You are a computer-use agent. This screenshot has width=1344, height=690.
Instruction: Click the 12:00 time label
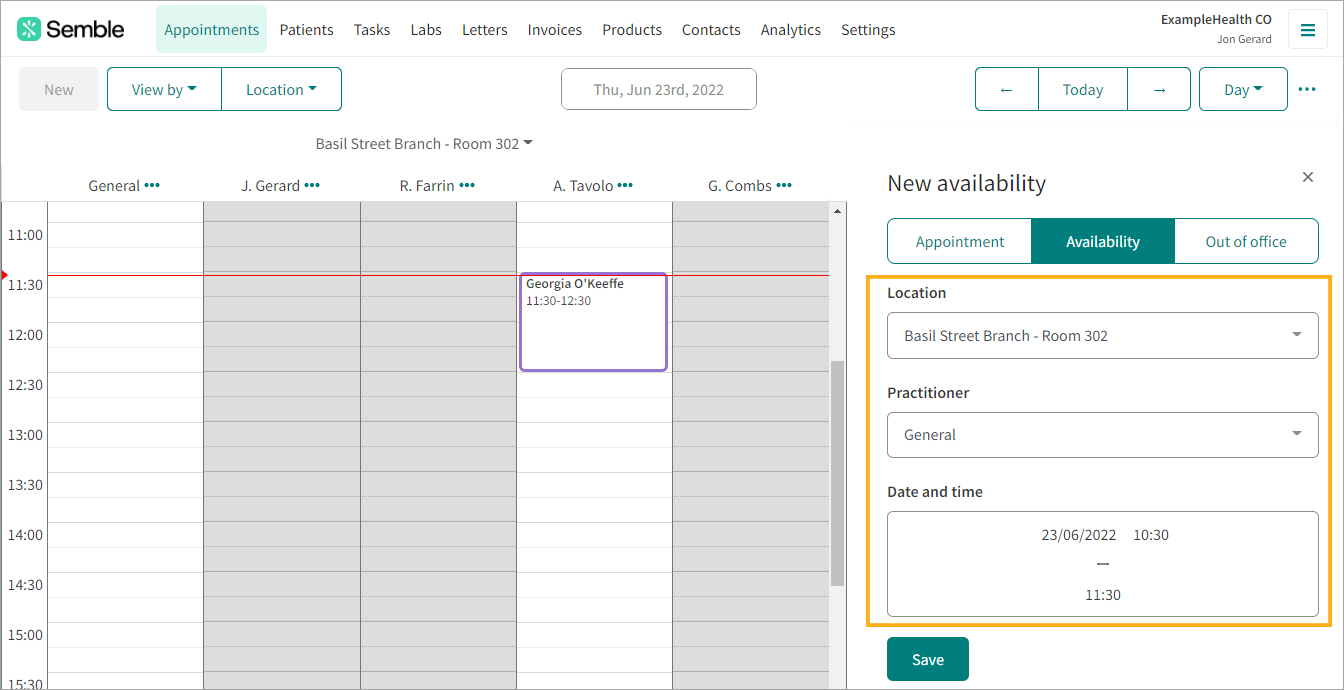click(25, 335)
